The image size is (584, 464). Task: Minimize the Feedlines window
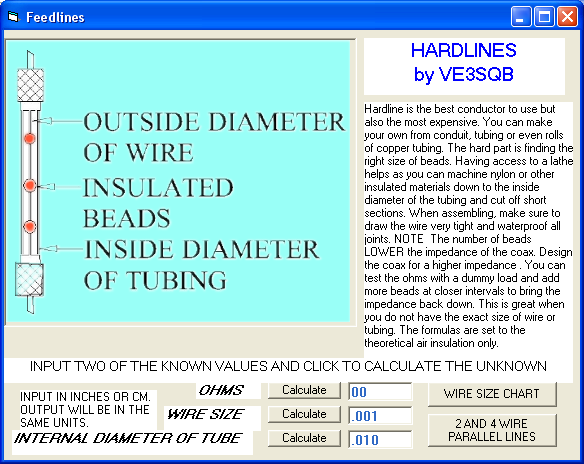pos(521,17)
